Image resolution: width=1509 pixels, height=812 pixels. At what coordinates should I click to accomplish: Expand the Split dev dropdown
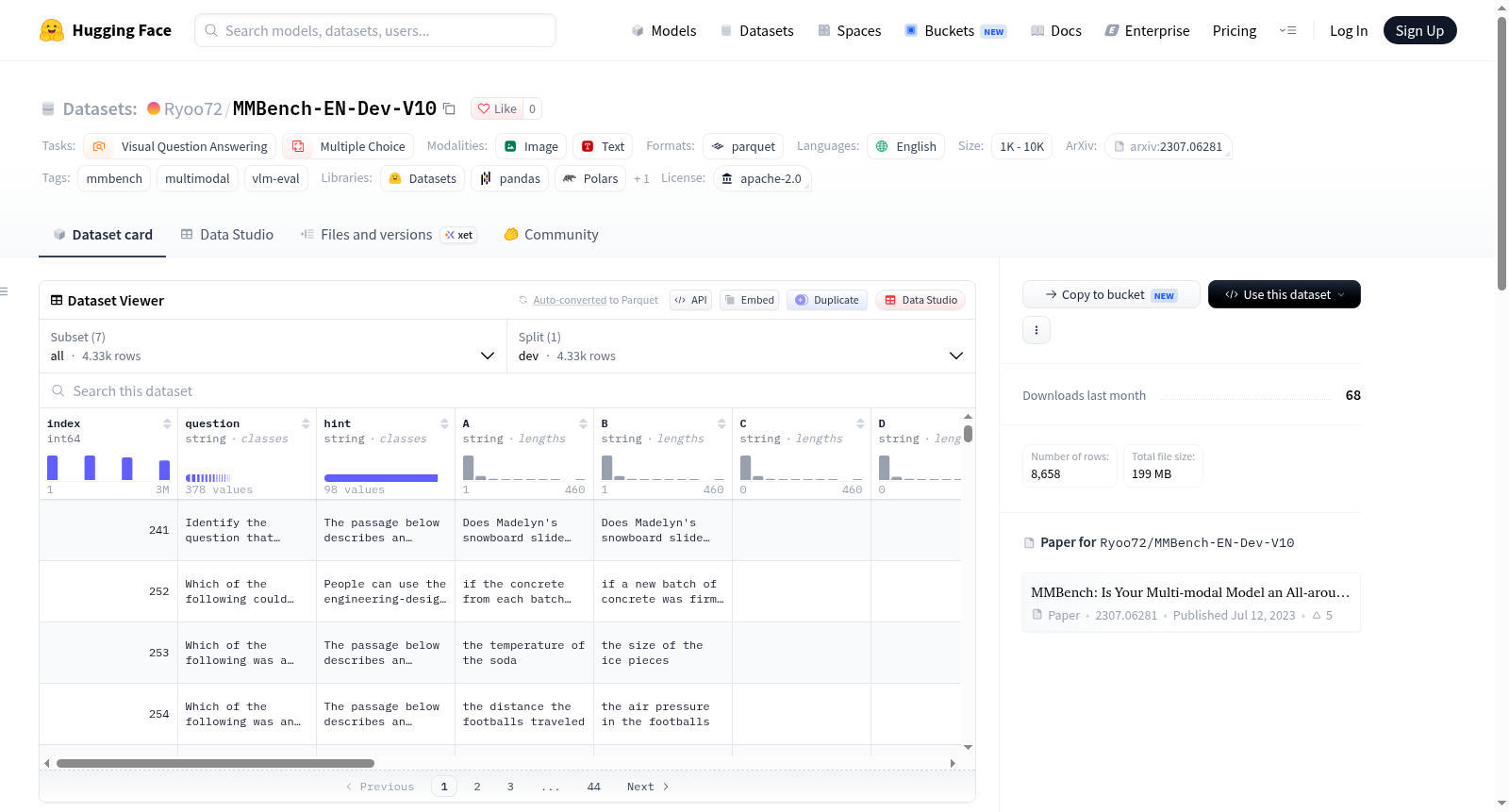tap(740, 346)
